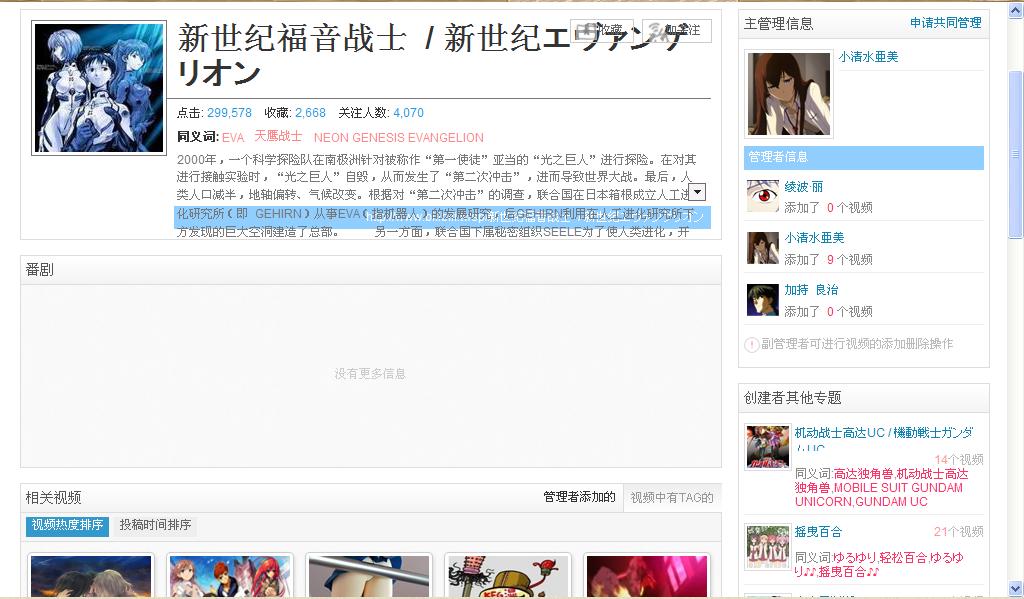Open the third related video thumbnail
Image resolution: width=1024 pixels, height=599 pixels.
[369, 575]
